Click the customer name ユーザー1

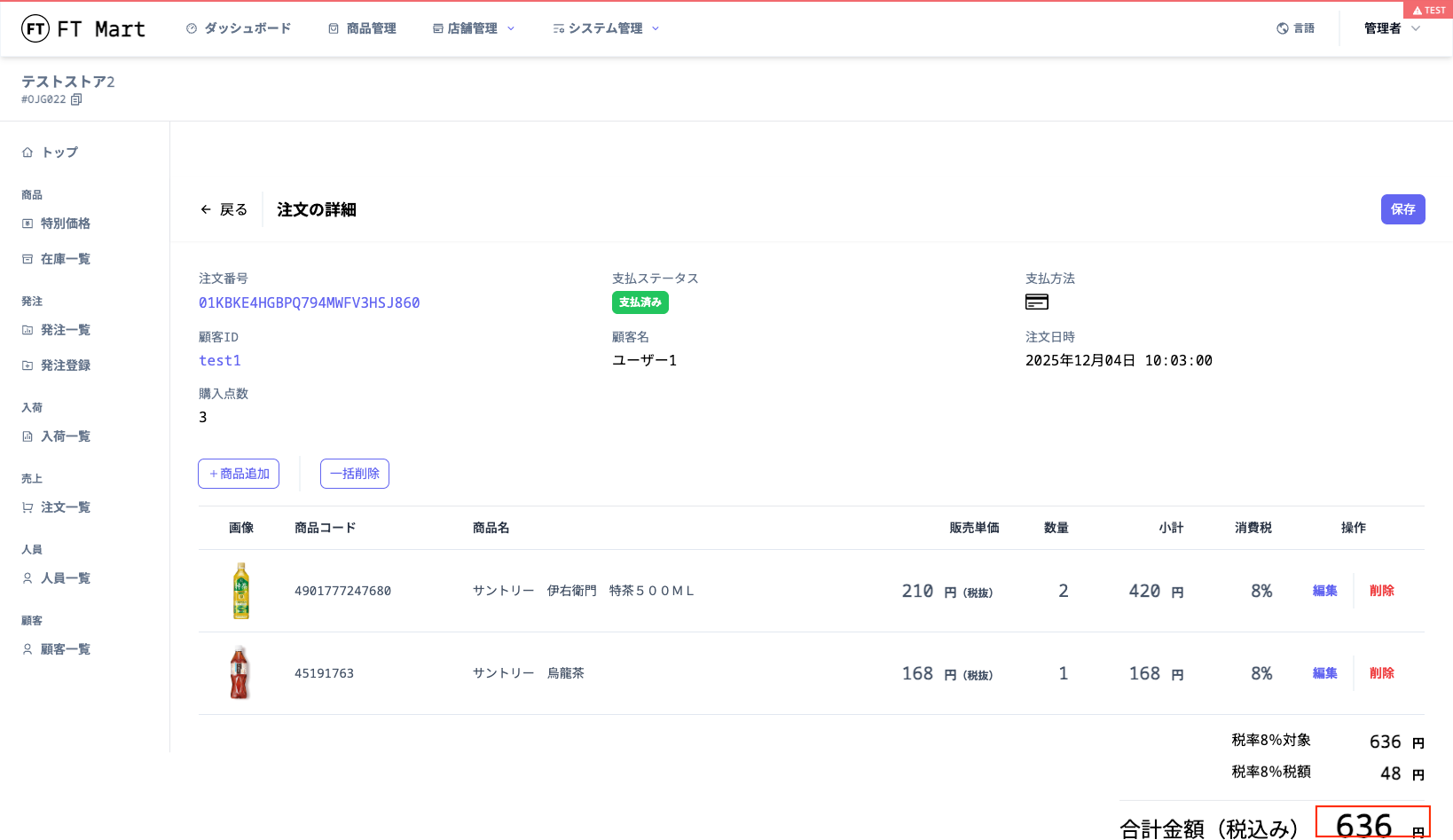644,360
